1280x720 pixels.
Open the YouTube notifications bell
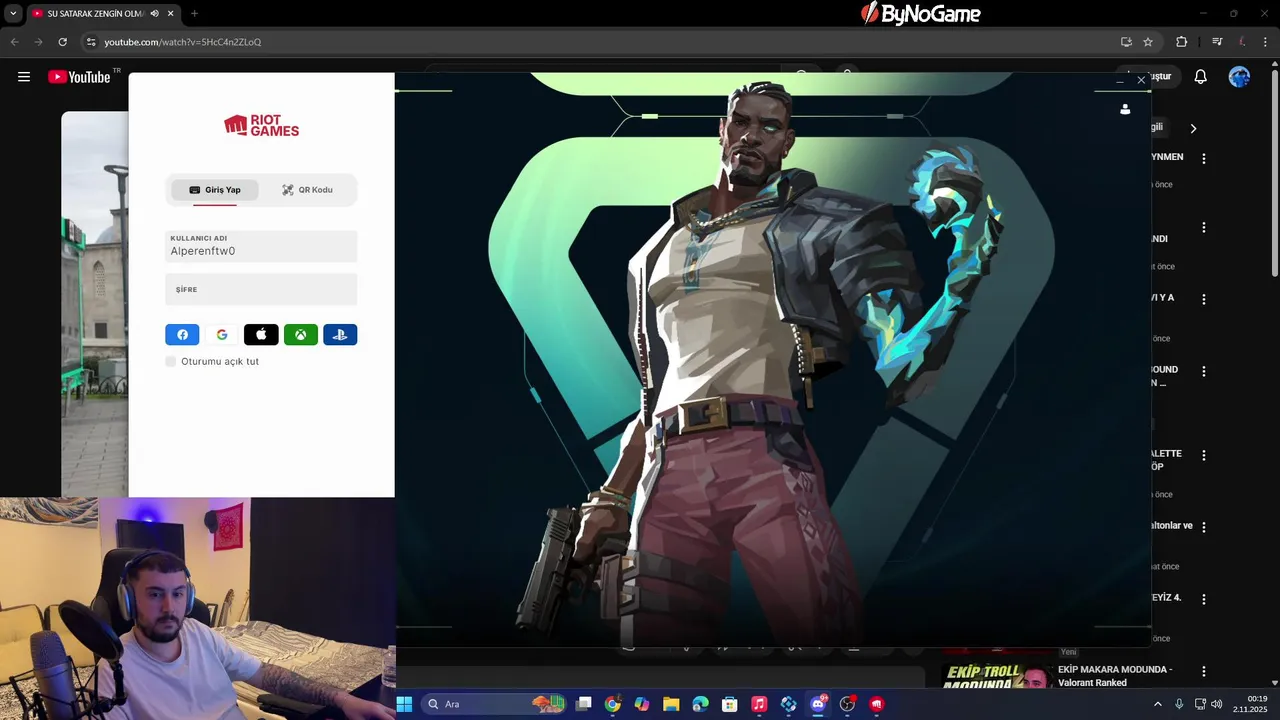point(1201,77)
